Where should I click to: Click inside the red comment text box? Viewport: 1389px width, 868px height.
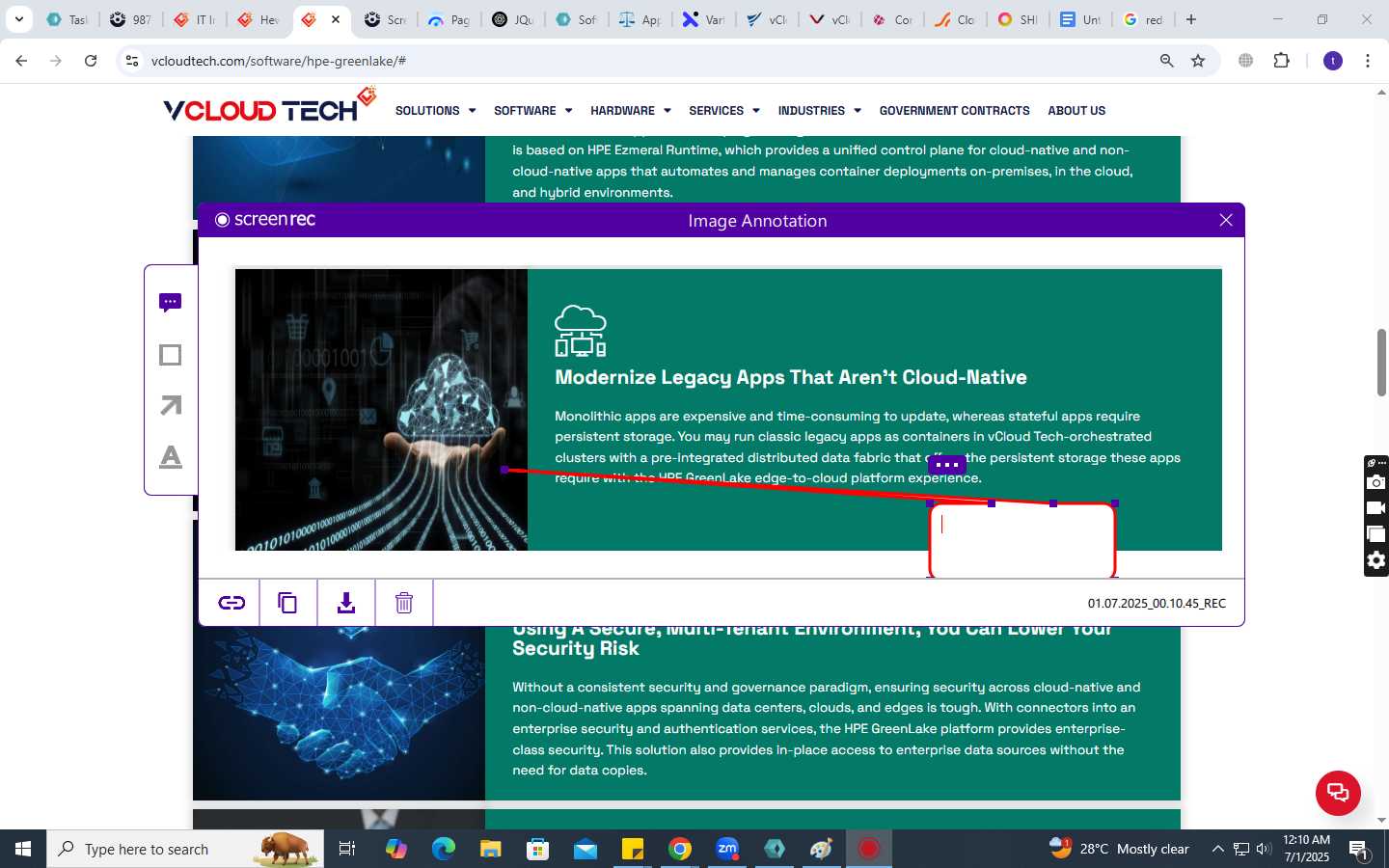[x=1021, y=540]
